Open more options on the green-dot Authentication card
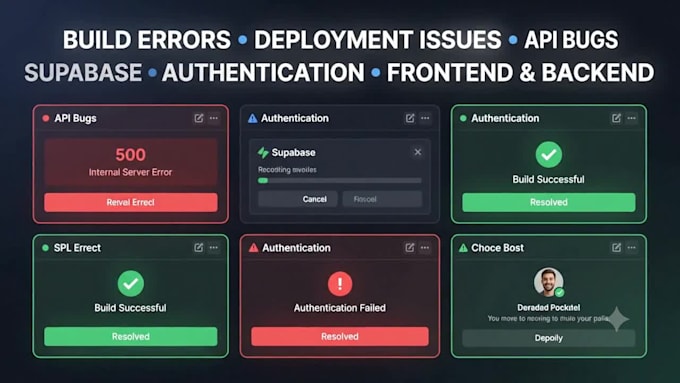This screenshot has width=680, height=383. 631,118
